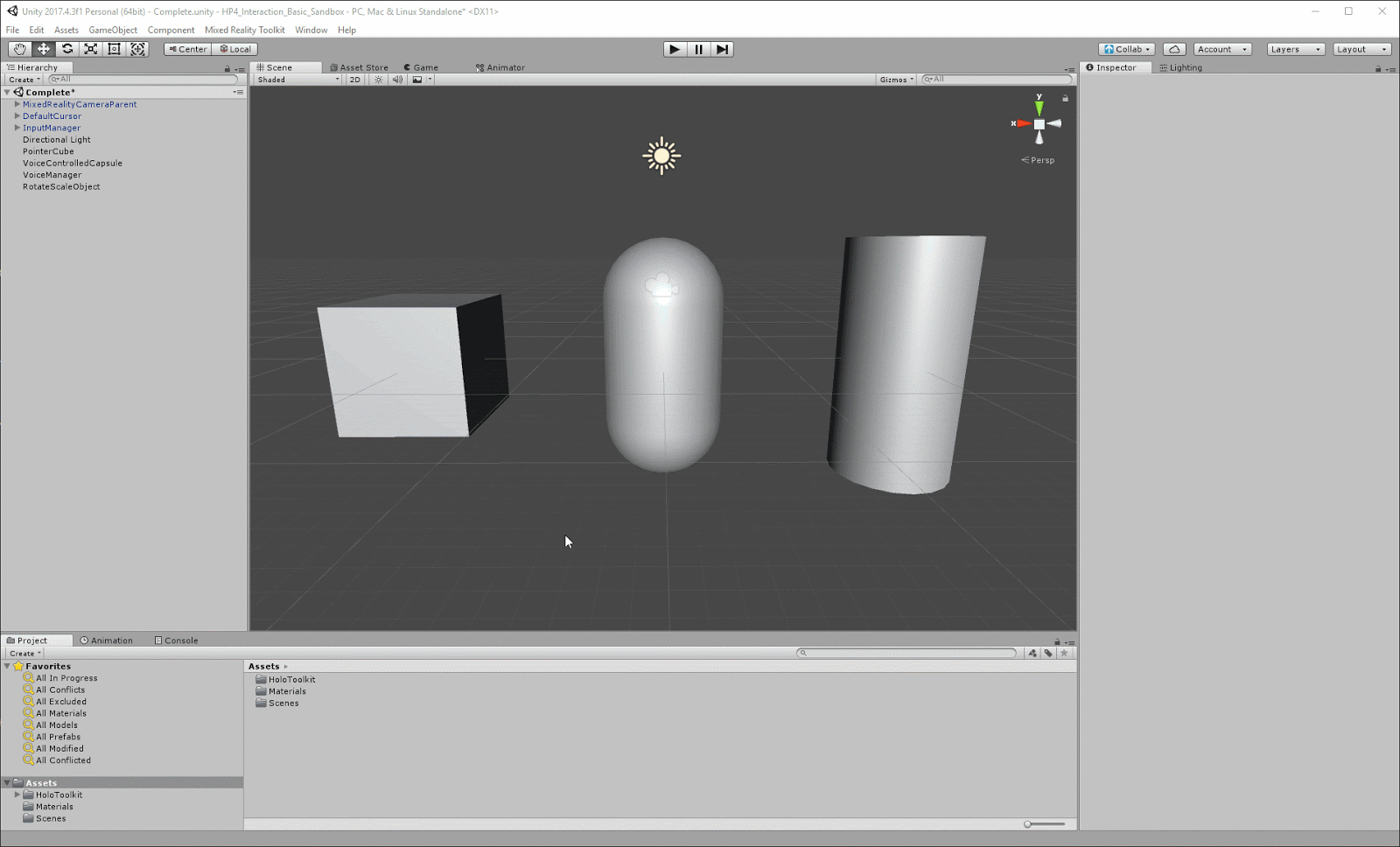
Task: Open the Layers dropdown
Action: [x=1295, y=49]
